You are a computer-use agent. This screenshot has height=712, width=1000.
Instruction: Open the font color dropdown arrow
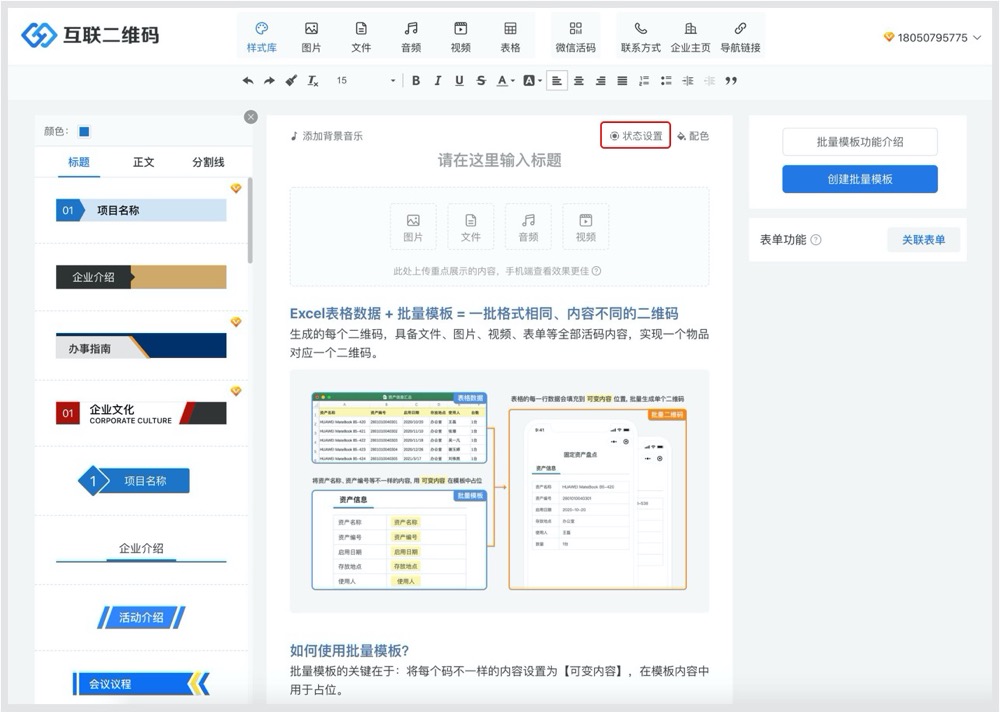pos(513,80)
